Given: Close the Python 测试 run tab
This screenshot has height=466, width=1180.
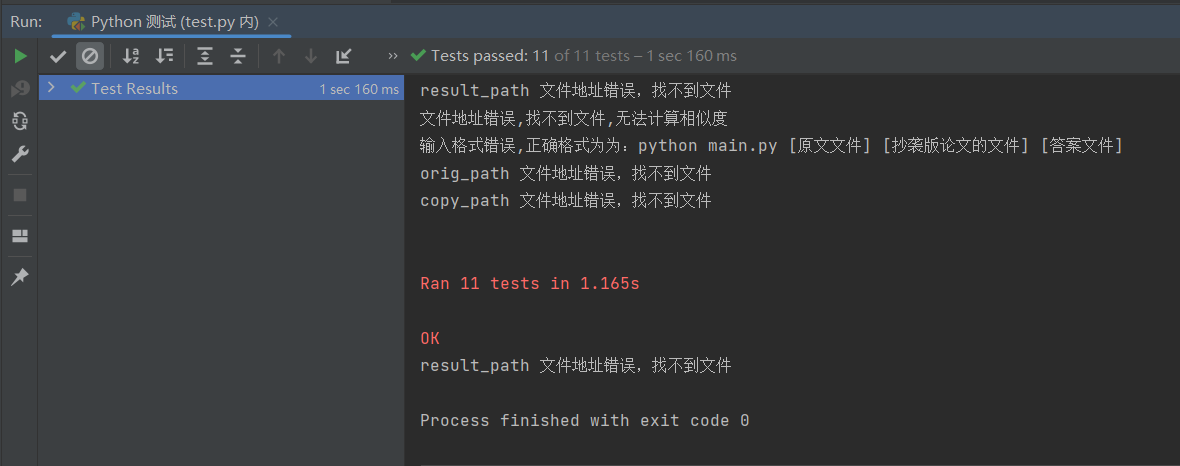Looking at the screenshot, I should coord(274,21).
